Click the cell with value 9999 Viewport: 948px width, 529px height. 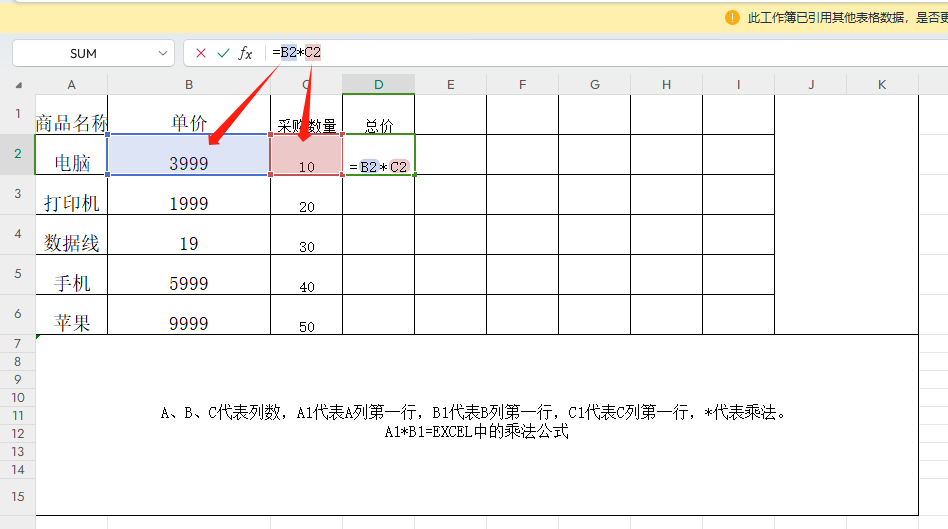coord(189,314)
